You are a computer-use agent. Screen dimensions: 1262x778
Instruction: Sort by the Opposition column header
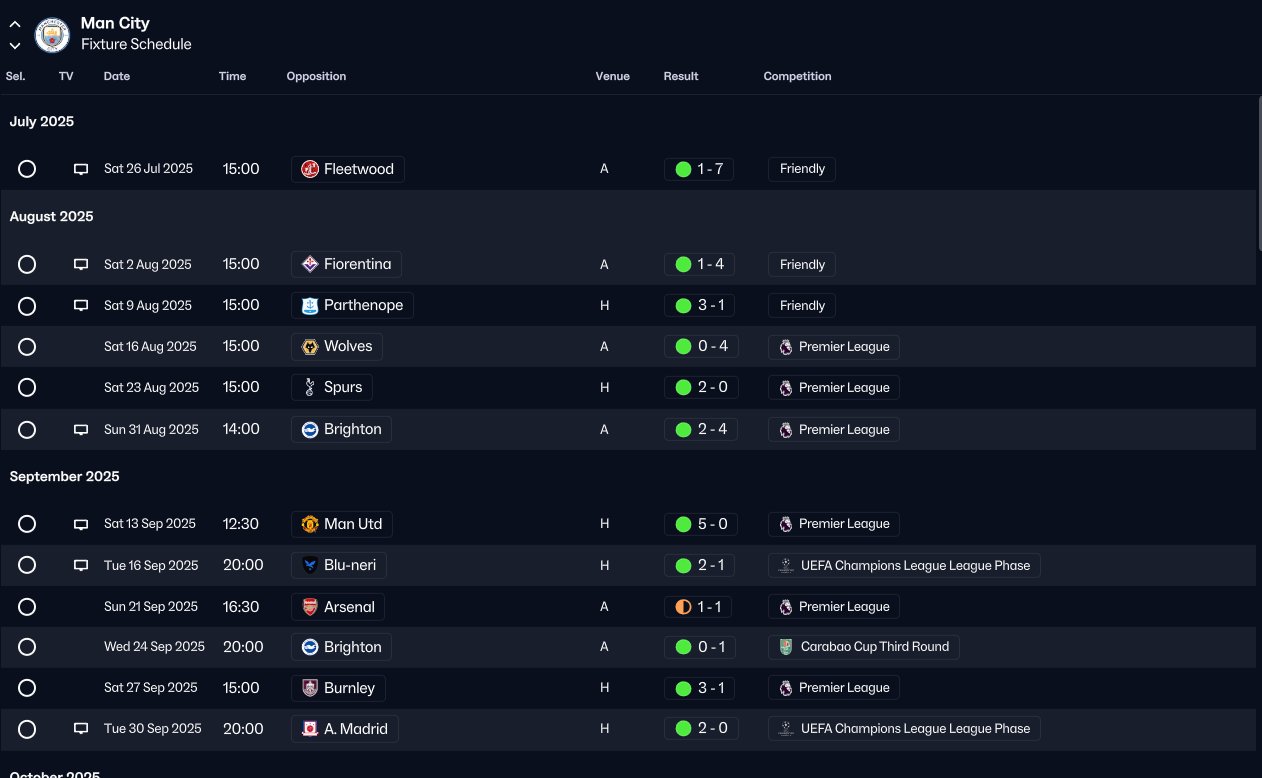316,76
